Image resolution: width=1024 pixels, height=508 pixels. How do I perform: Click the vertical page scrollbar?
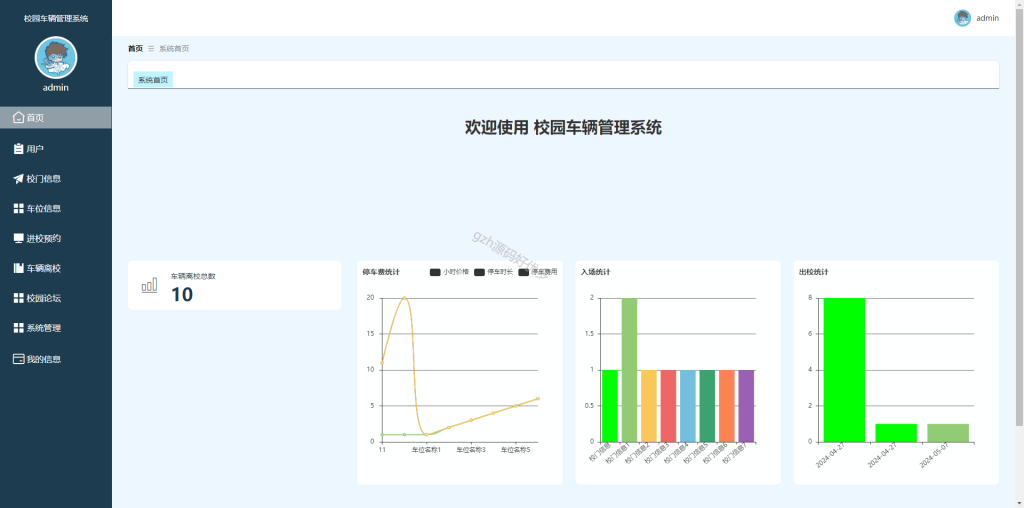1019,215
